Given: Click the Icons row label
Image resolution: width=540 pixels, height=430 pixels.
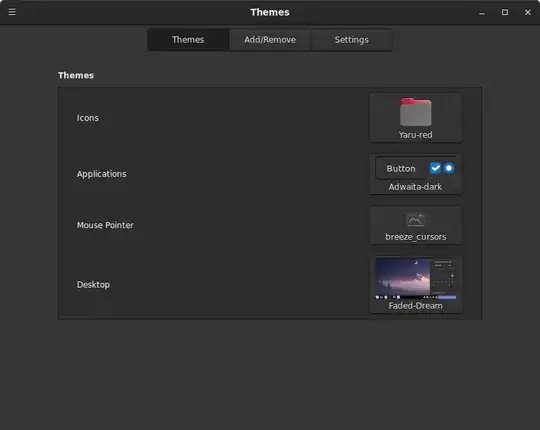Looking at the screenshot, I should click(87, 118).
